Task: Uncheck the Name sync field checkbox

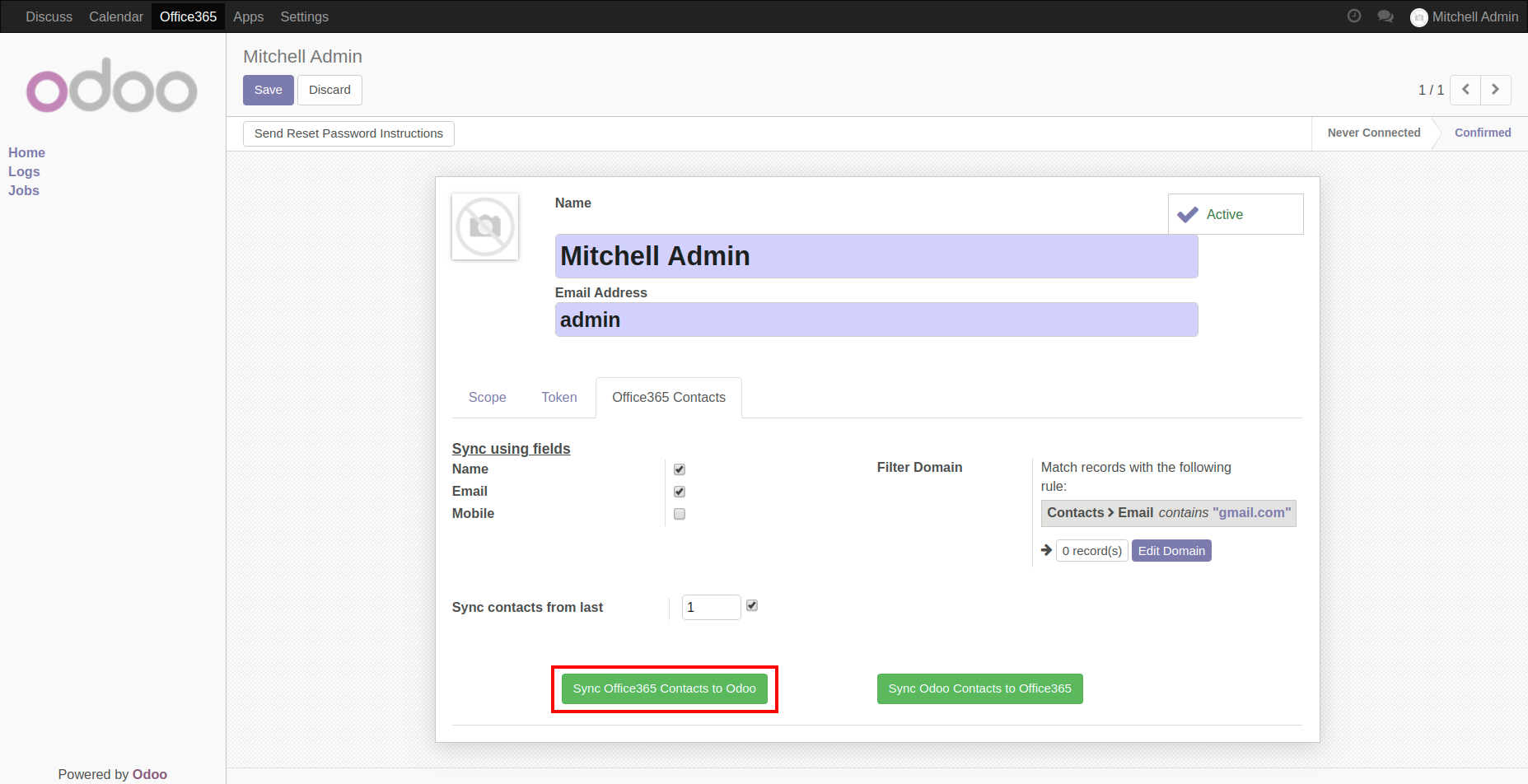Action: (x=680, y=469)
